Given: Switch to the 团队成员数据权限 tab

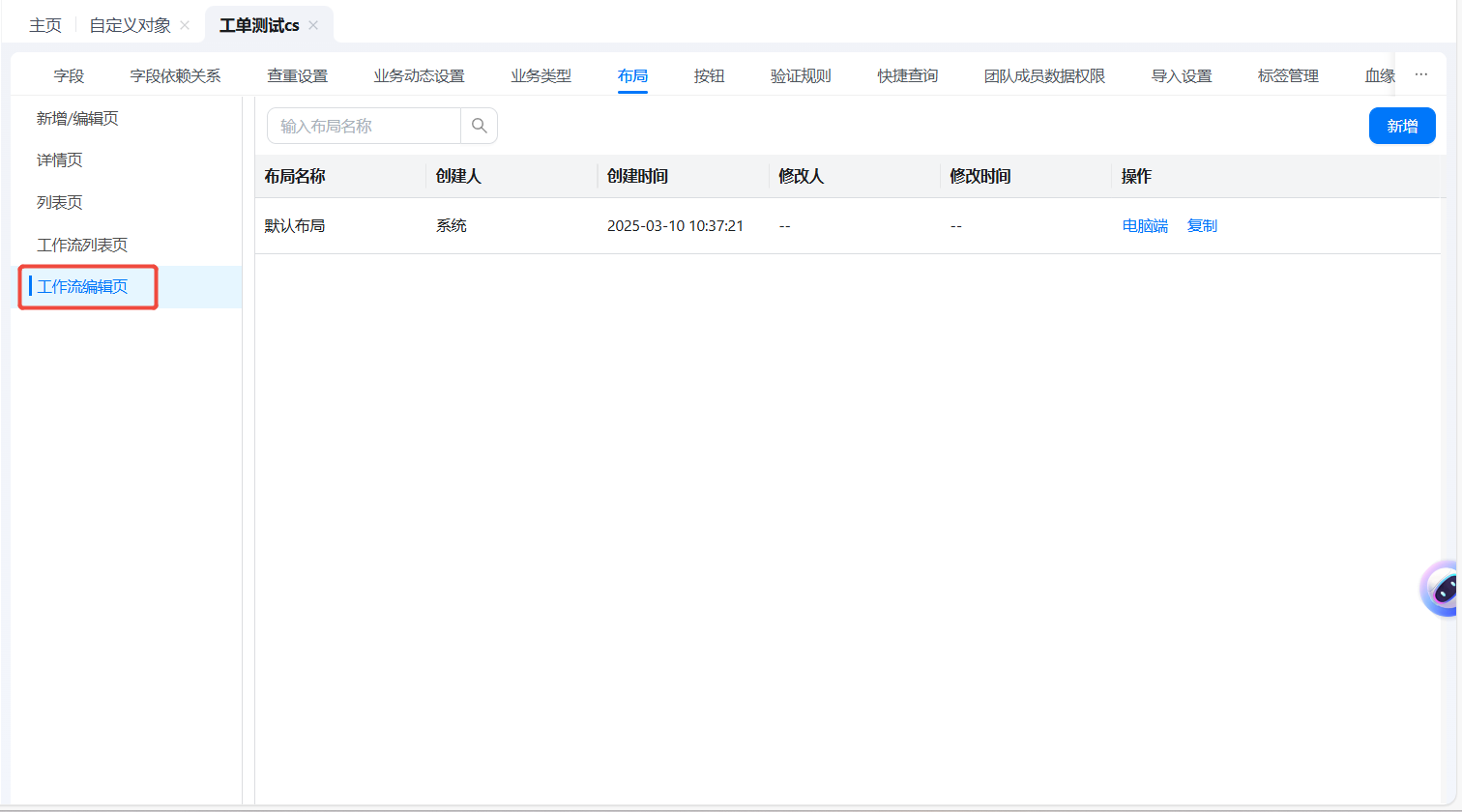Looking at the screenshot, I should tap(1044, 75).
